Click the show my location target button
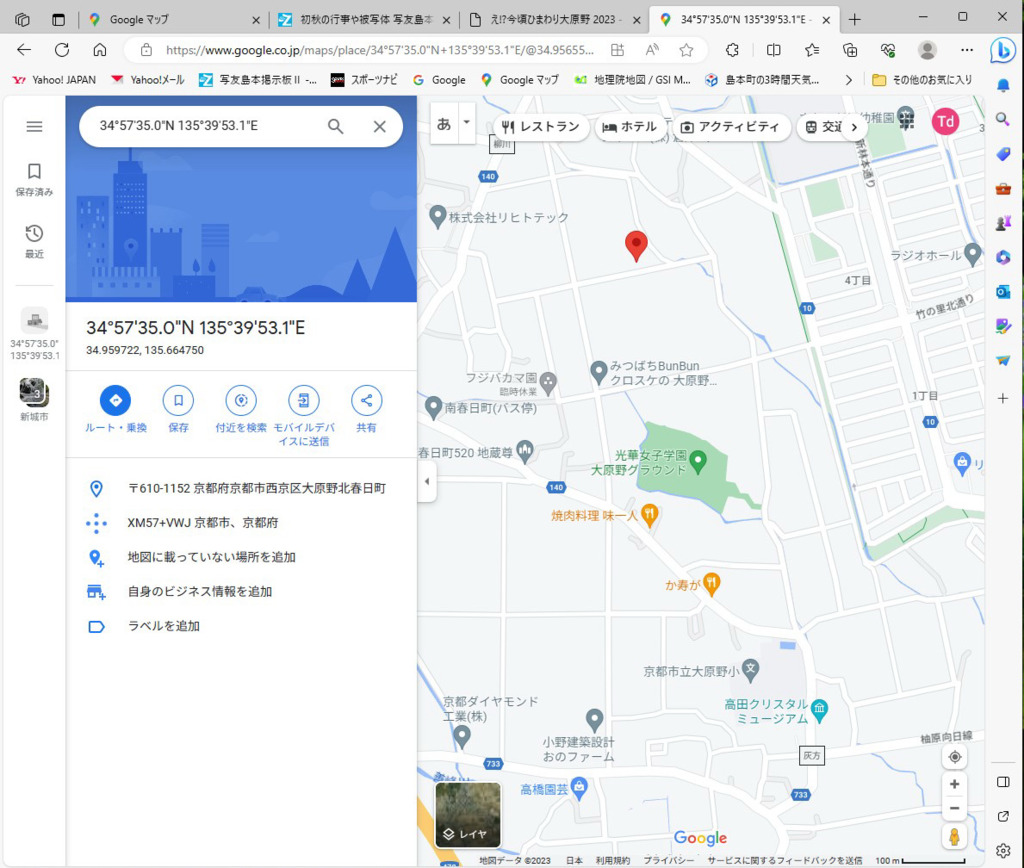Viewport: 1024px width, 868px height. pos(954,757)
